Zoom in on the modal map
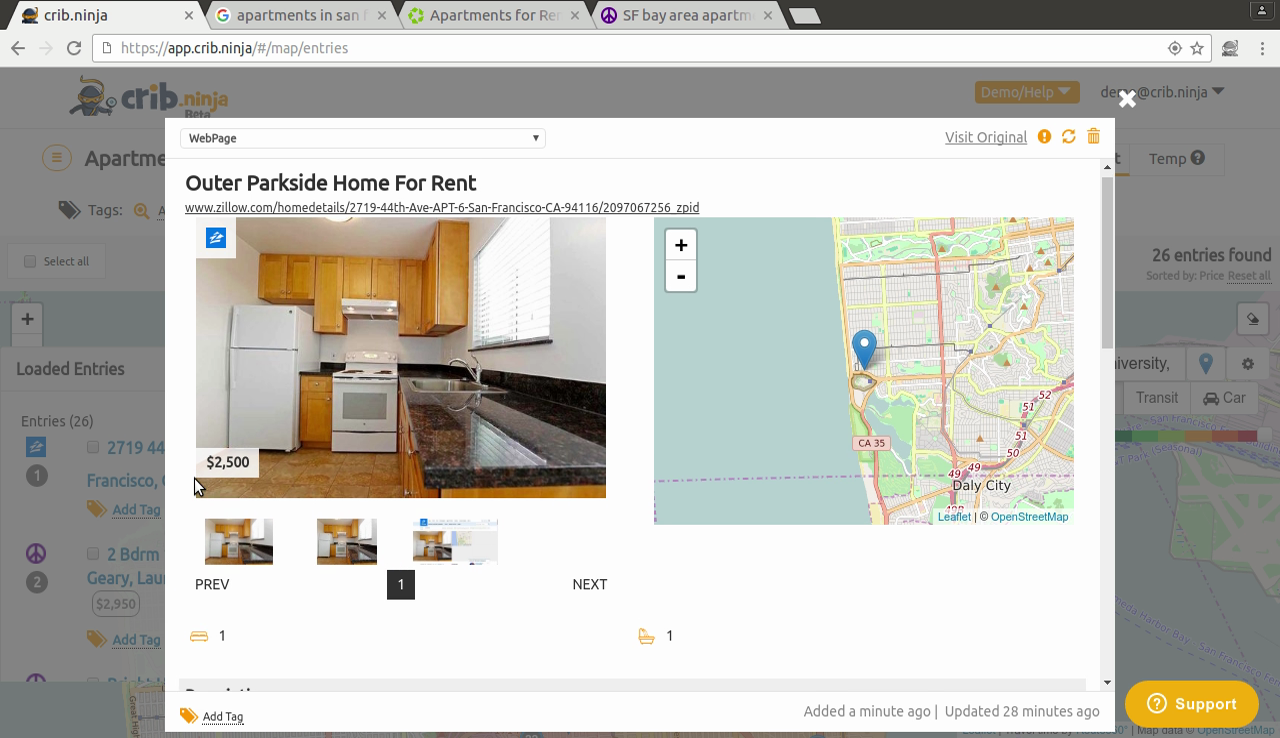1280x738 pixels. 681,245
